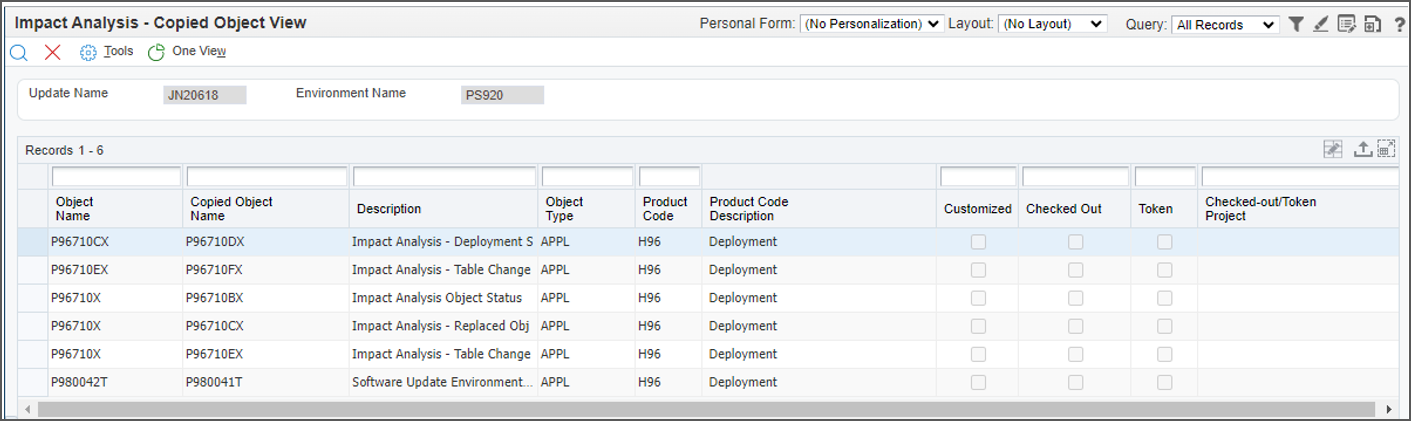Click the Description filter field

444,177
